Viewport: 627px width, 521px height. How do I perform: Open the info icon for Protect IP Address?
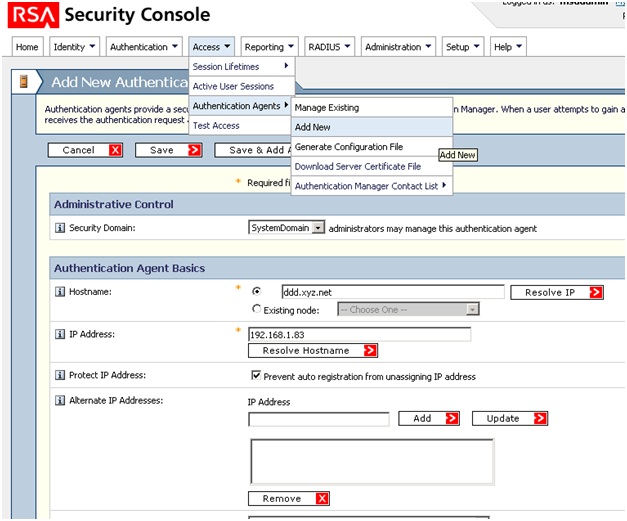(60, 375)
